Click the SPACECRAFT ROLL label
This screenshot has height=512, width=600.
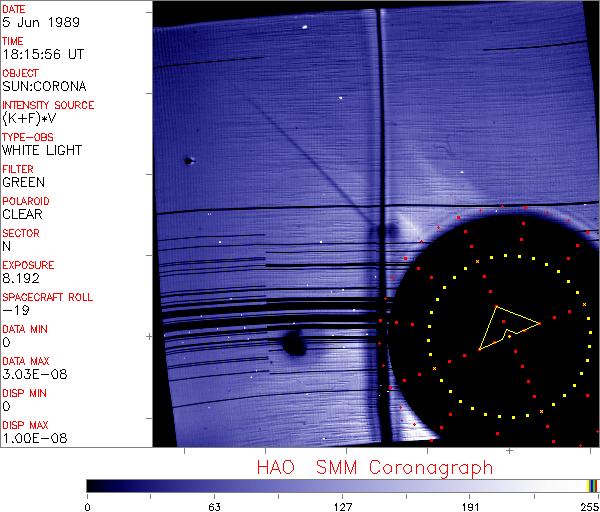pos(48,297)
